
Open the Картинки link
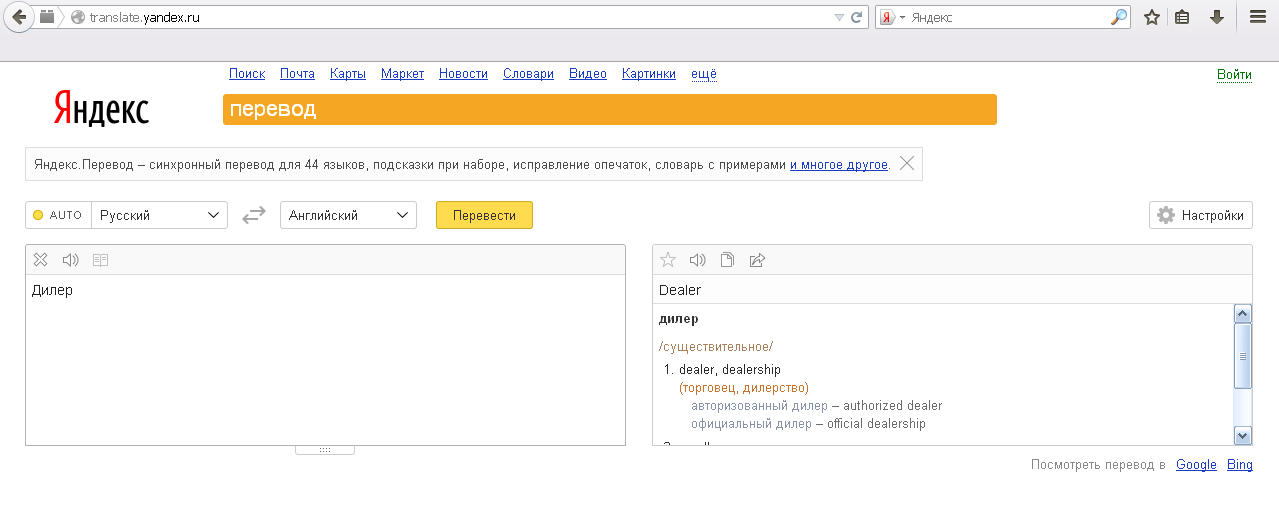click(x=649, y=74)
